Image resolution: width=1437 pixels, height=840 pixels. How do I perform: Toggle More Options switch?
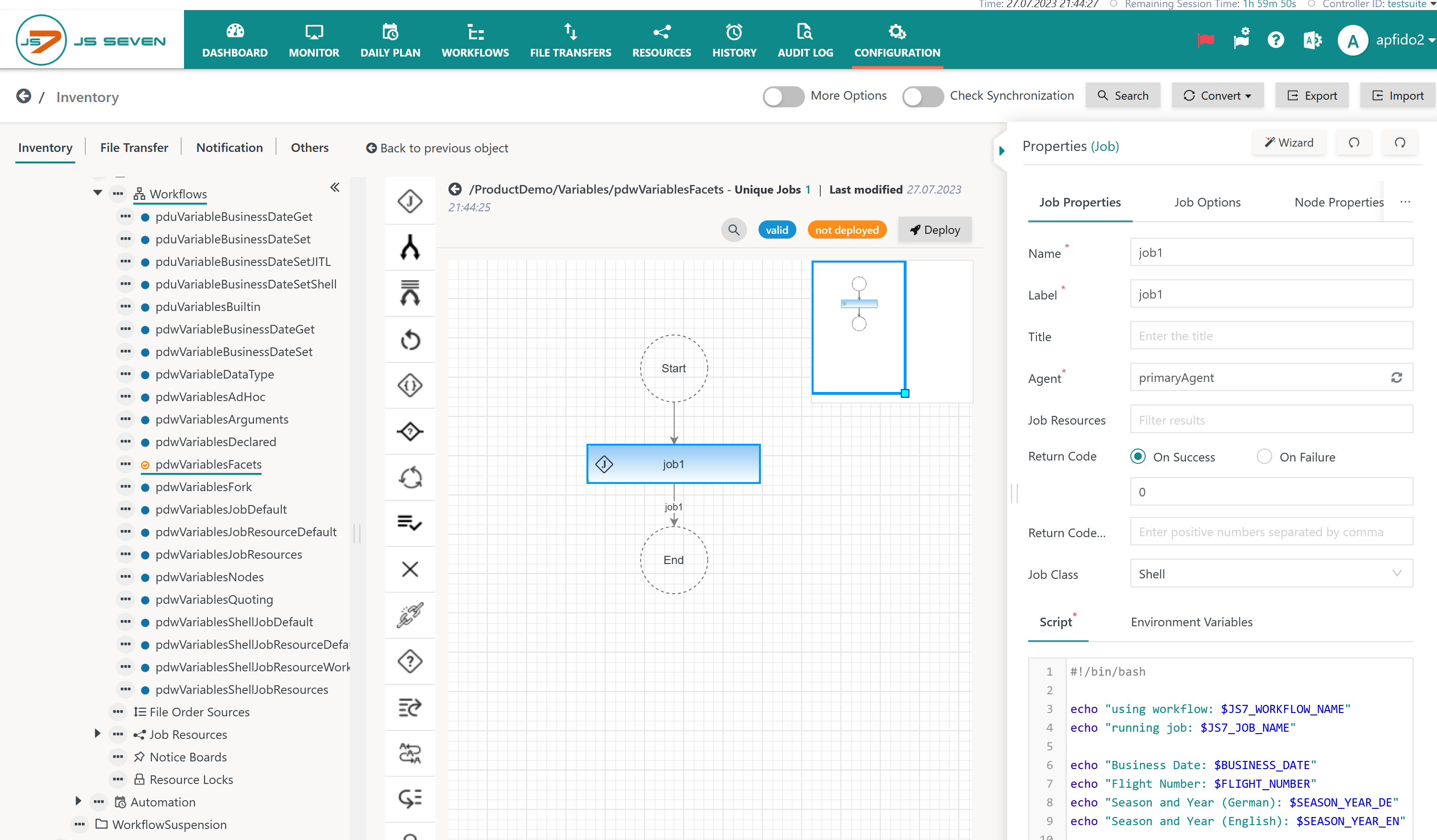(783, 96)
